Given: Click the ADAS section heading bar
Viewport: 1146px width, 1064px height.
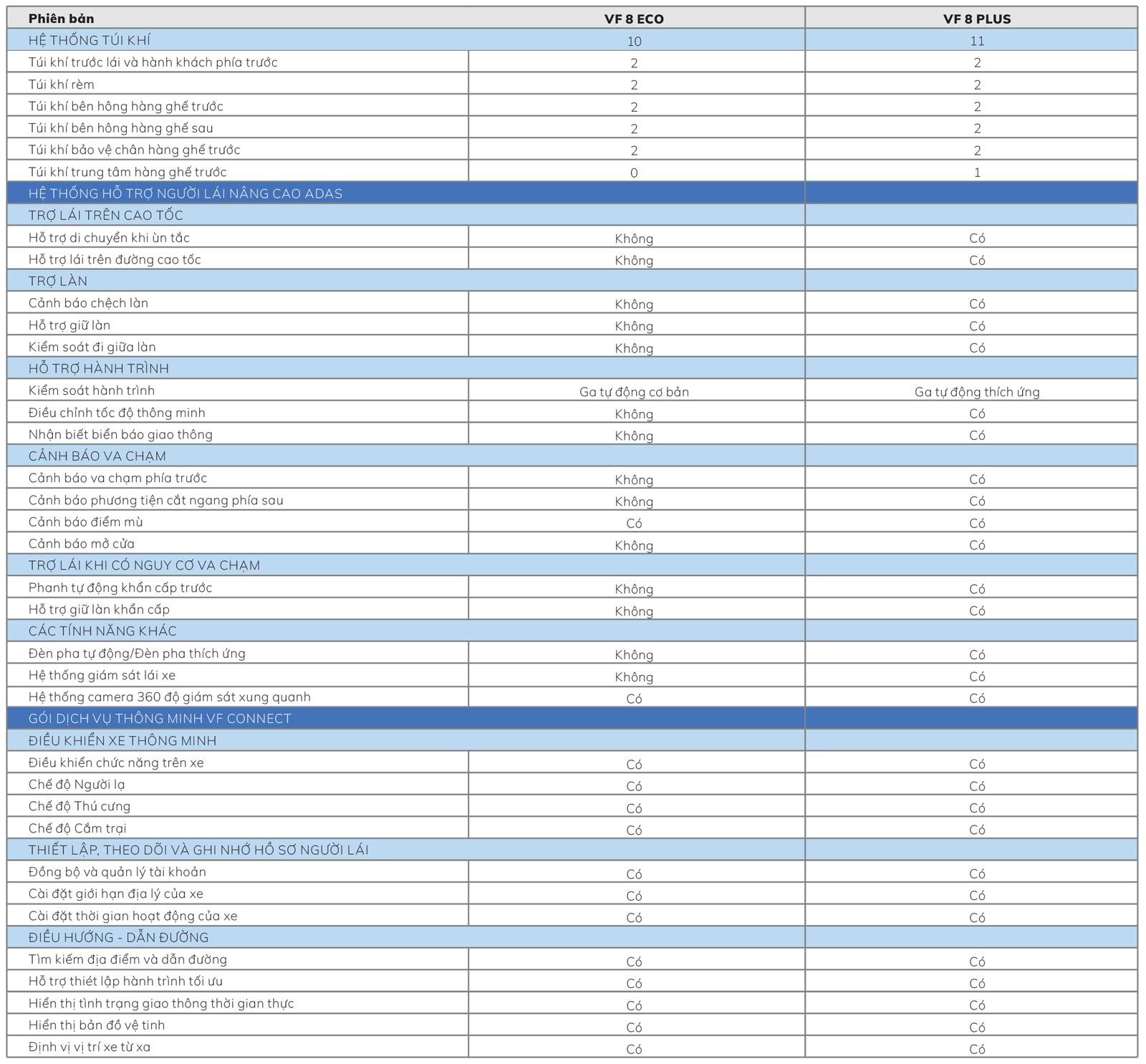Looking at the screenshot, I should (x=186, y=193).
